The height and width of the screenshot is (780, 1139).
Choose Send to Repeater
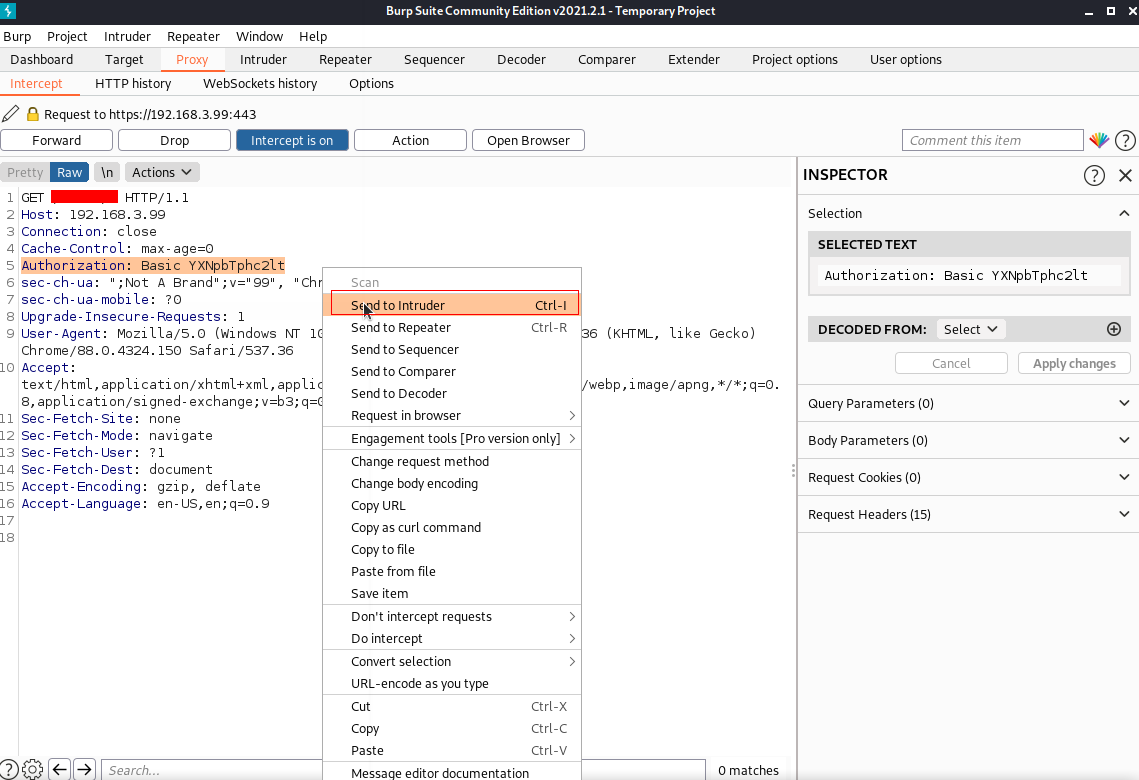(452, 328)
